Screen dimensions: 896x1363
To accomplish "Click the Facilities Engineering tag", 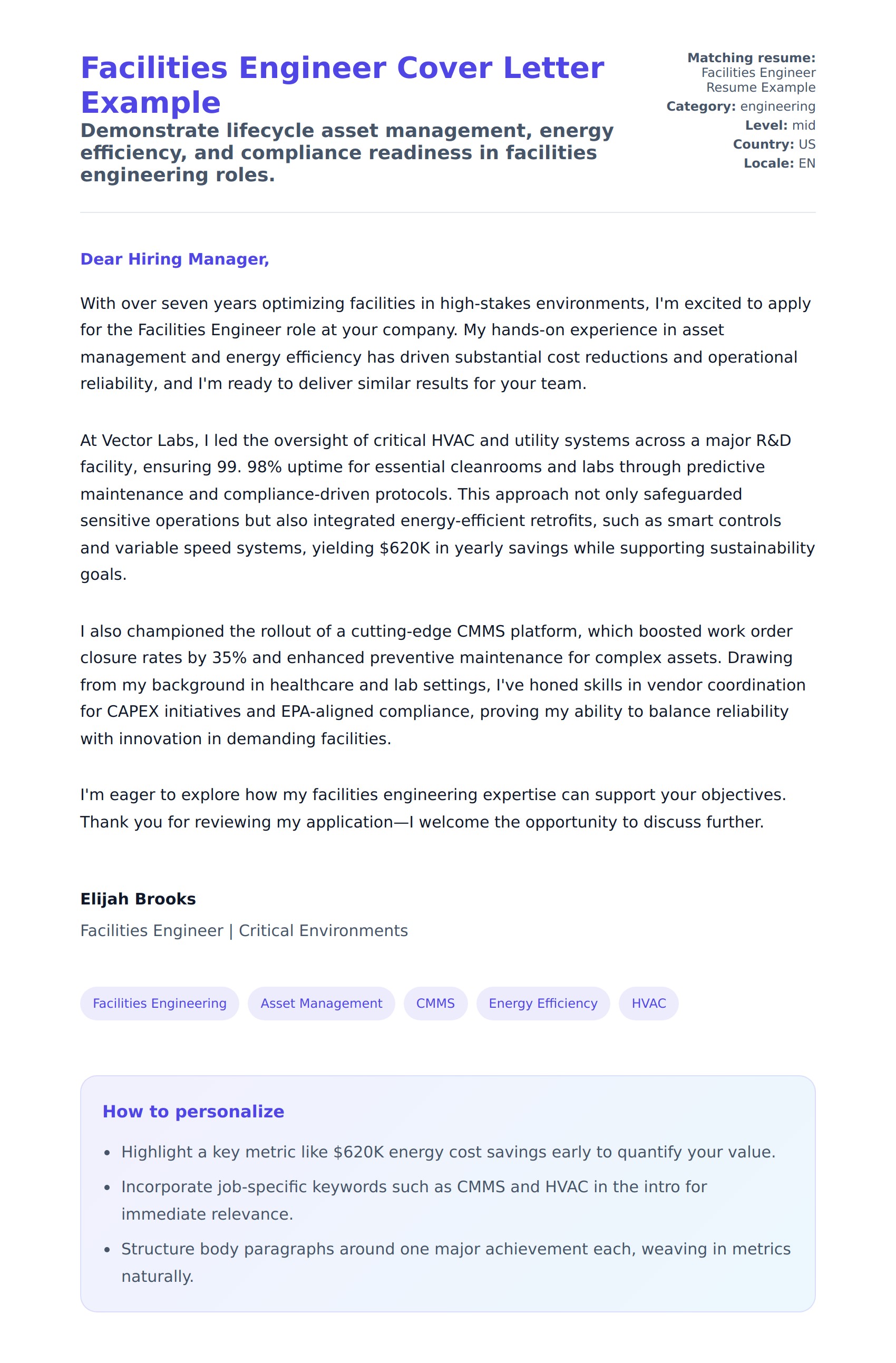I will (159, 1004).
